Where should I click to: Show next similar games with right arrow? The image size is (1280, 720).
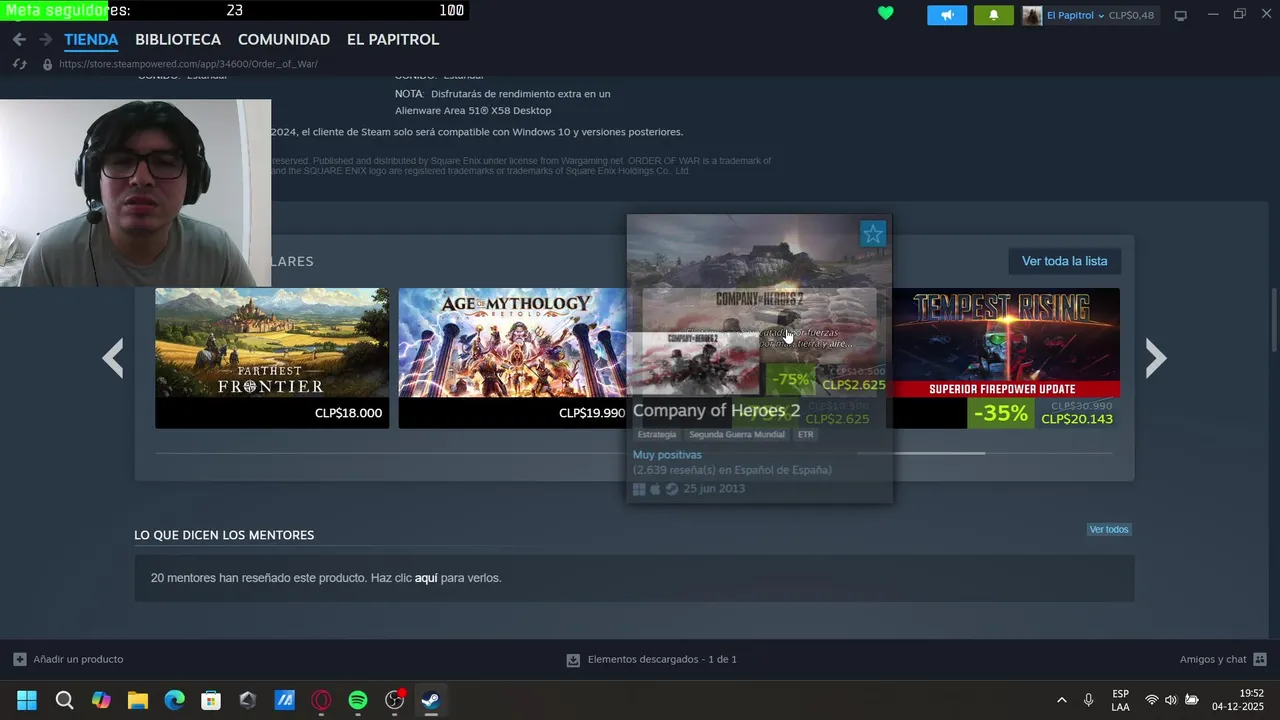coord(1155,358)
